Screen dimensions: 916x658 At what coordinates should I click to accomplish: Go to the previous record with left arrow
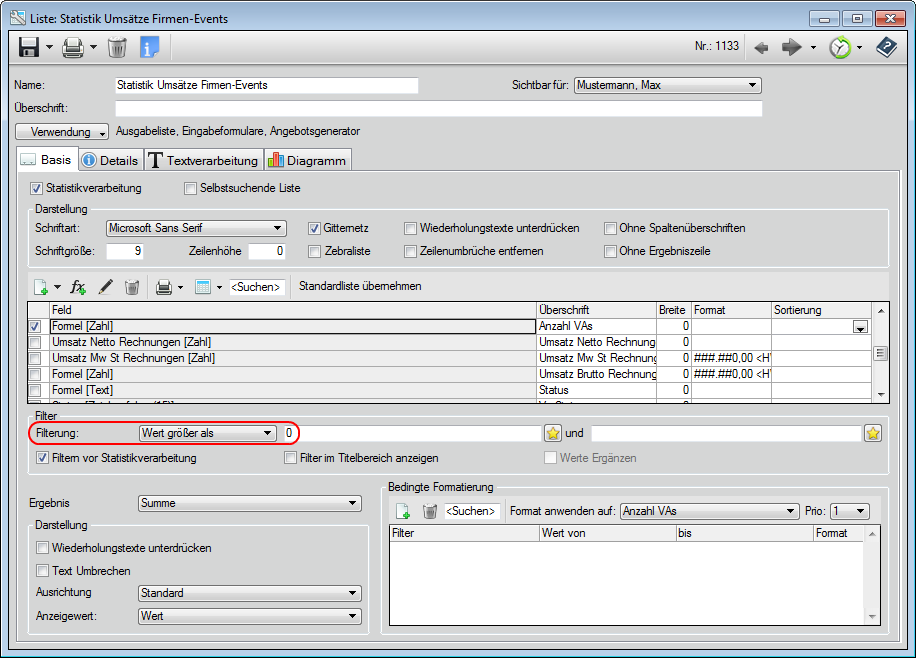click(x=761, y=47)
